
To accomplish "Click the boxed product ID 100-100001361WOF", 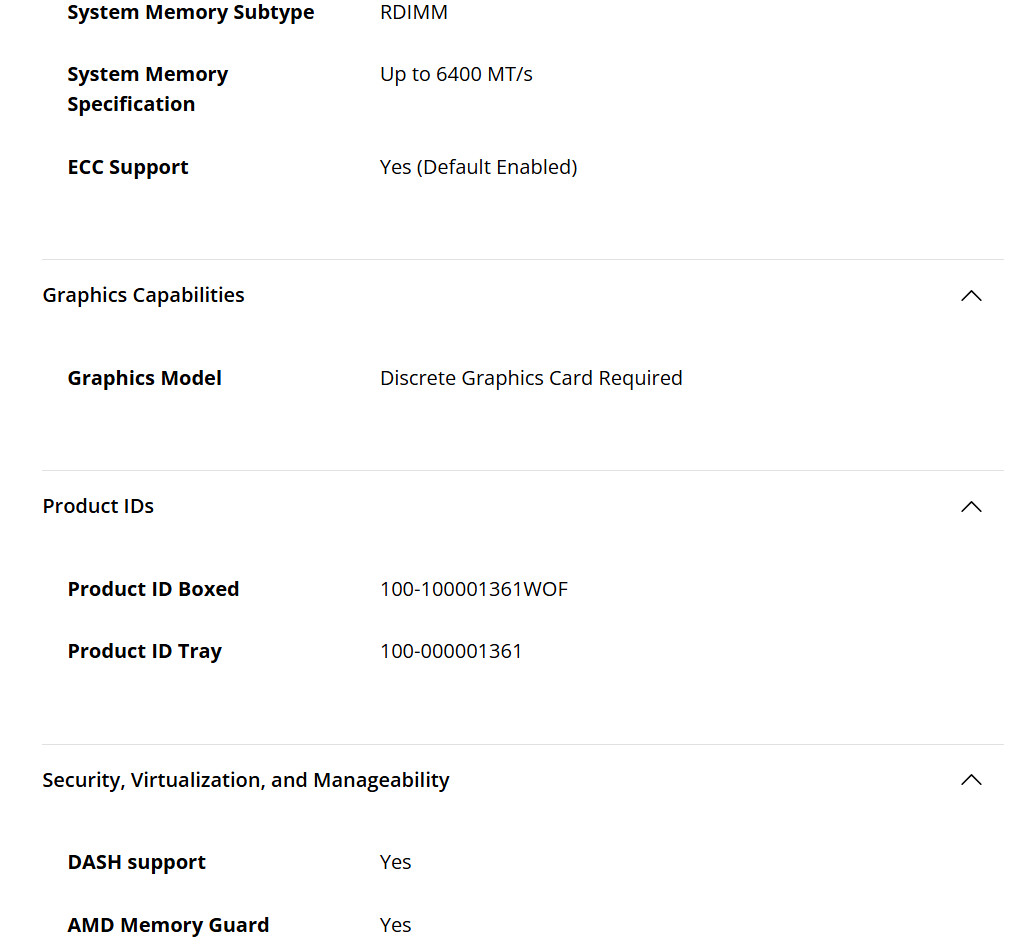I will pos(473,589).
